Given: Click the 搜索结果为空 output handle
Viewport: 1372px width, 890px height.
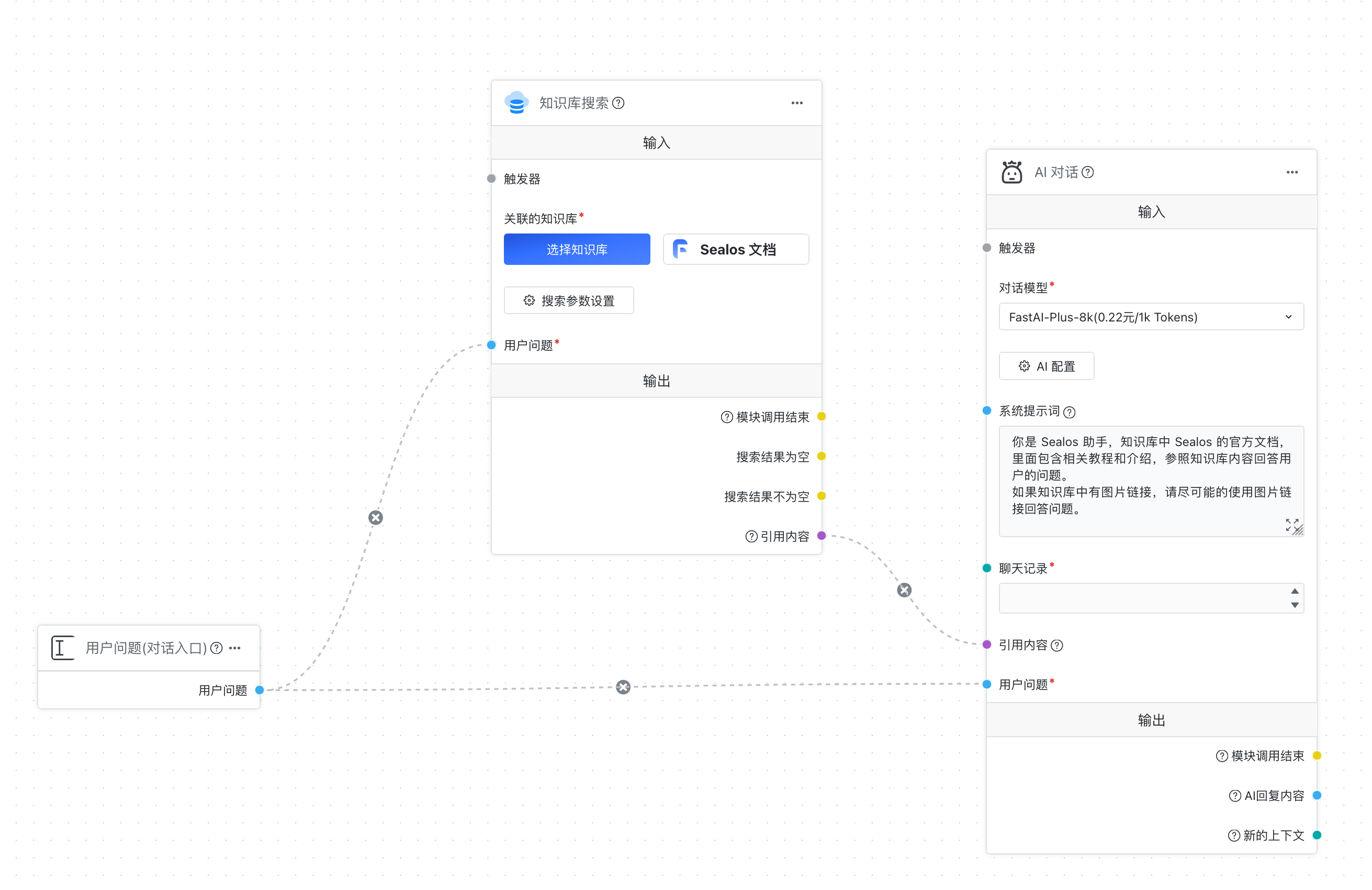Looking at the screenshot, I should click(822, 456).
